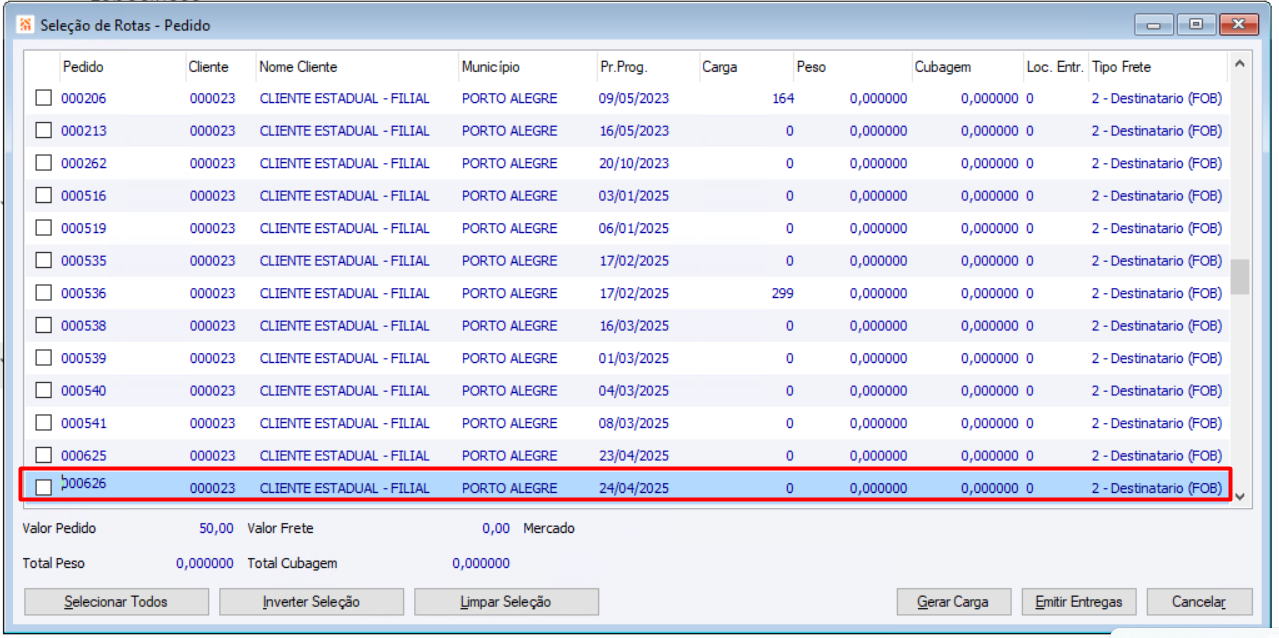Click date 06/01/2025
This screenshot has width=1279, height=638.
coord(634,228)
